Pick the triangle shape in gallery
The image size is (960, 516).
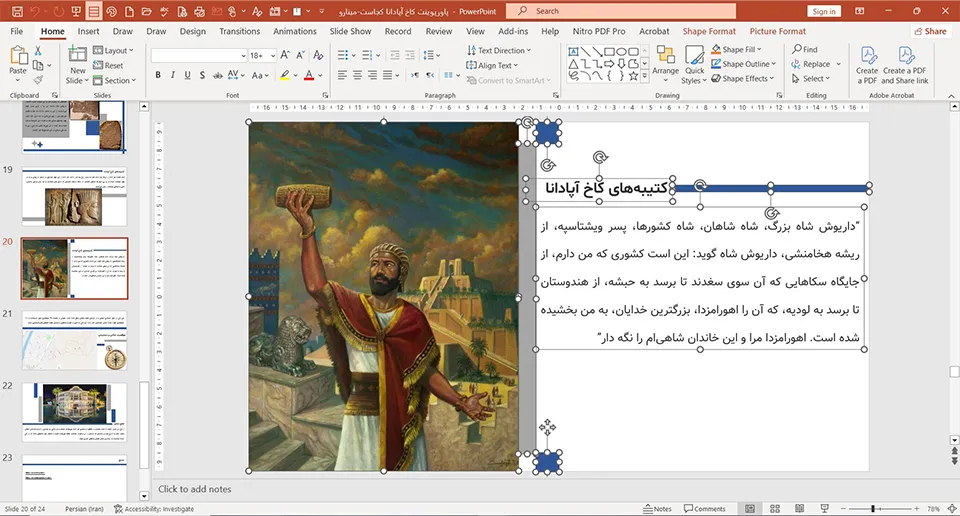573,64
